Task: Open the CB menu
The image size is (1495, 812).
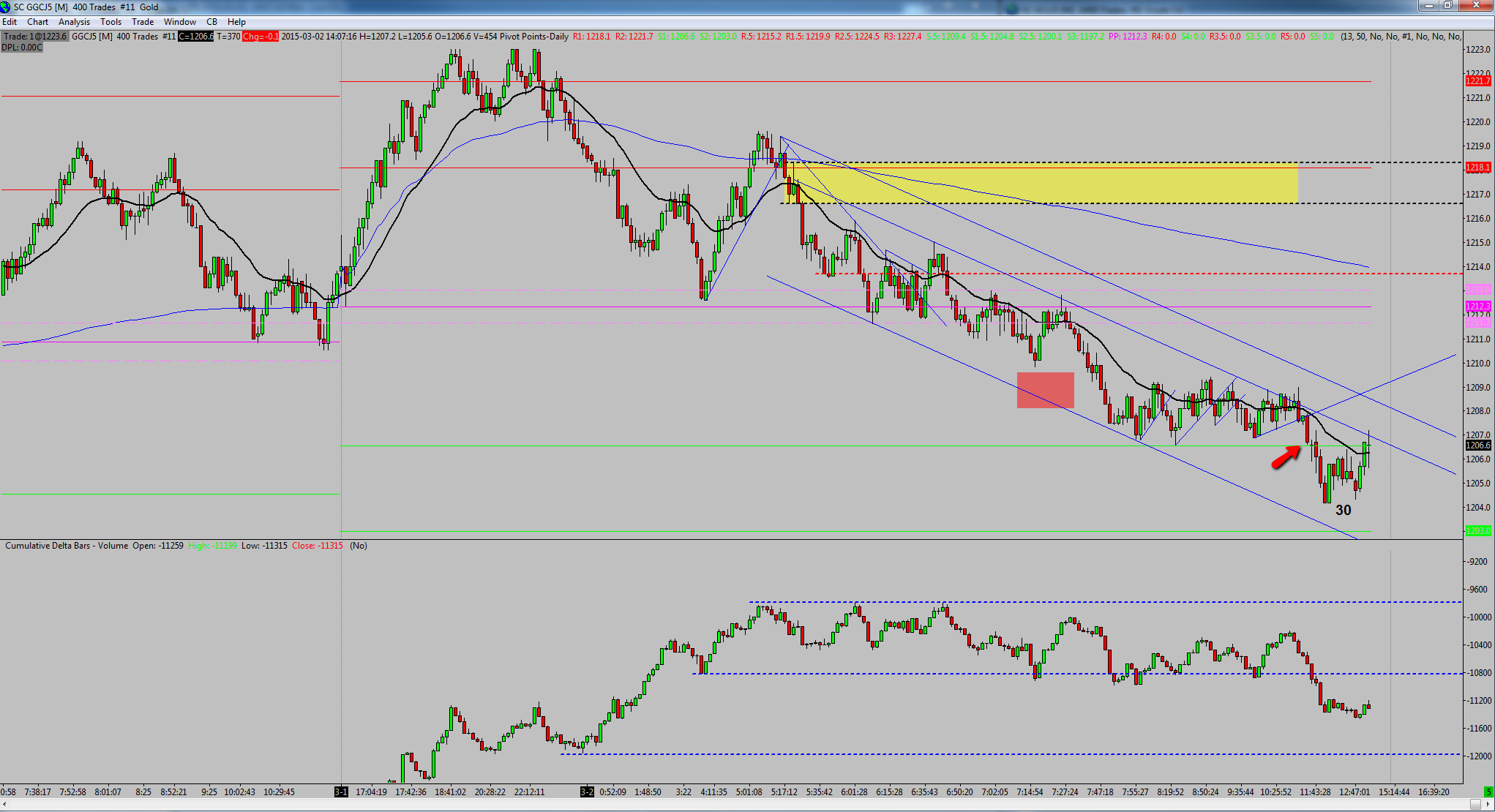Action: [x=211, y=21]
